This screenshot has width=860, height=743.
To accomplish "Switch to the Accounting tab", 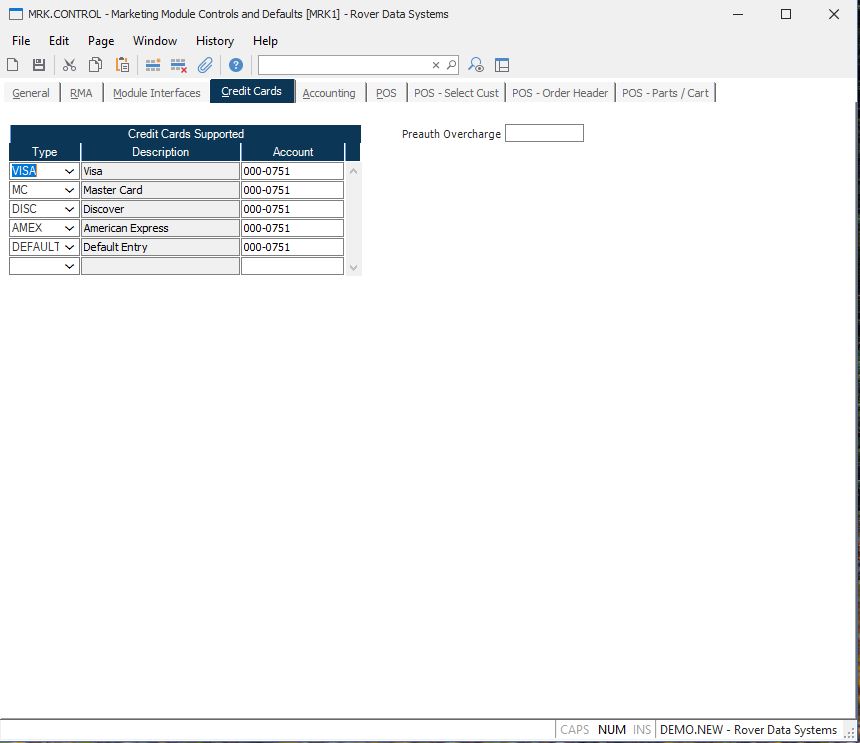I will point(329,93).
